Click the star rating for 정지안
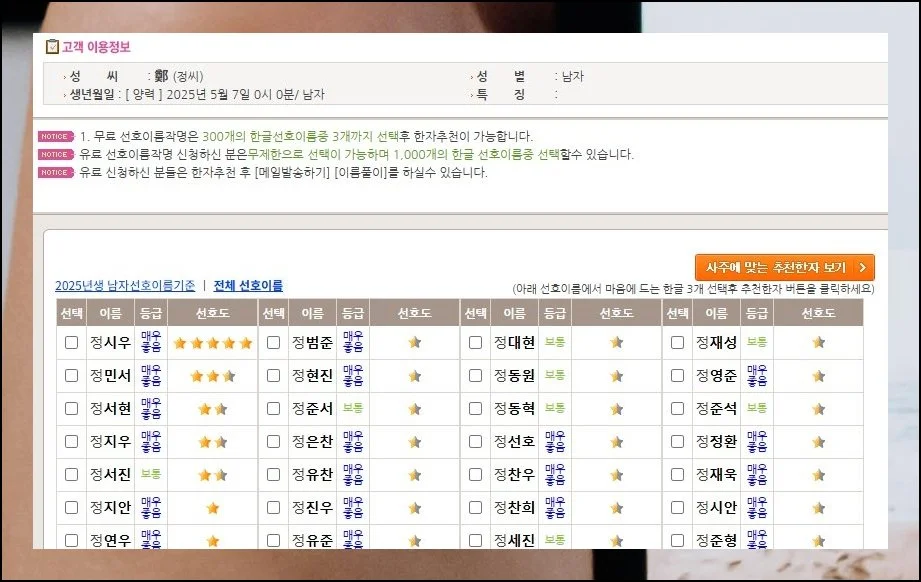This screenshot has height=582, width=921. coord(212,508)
